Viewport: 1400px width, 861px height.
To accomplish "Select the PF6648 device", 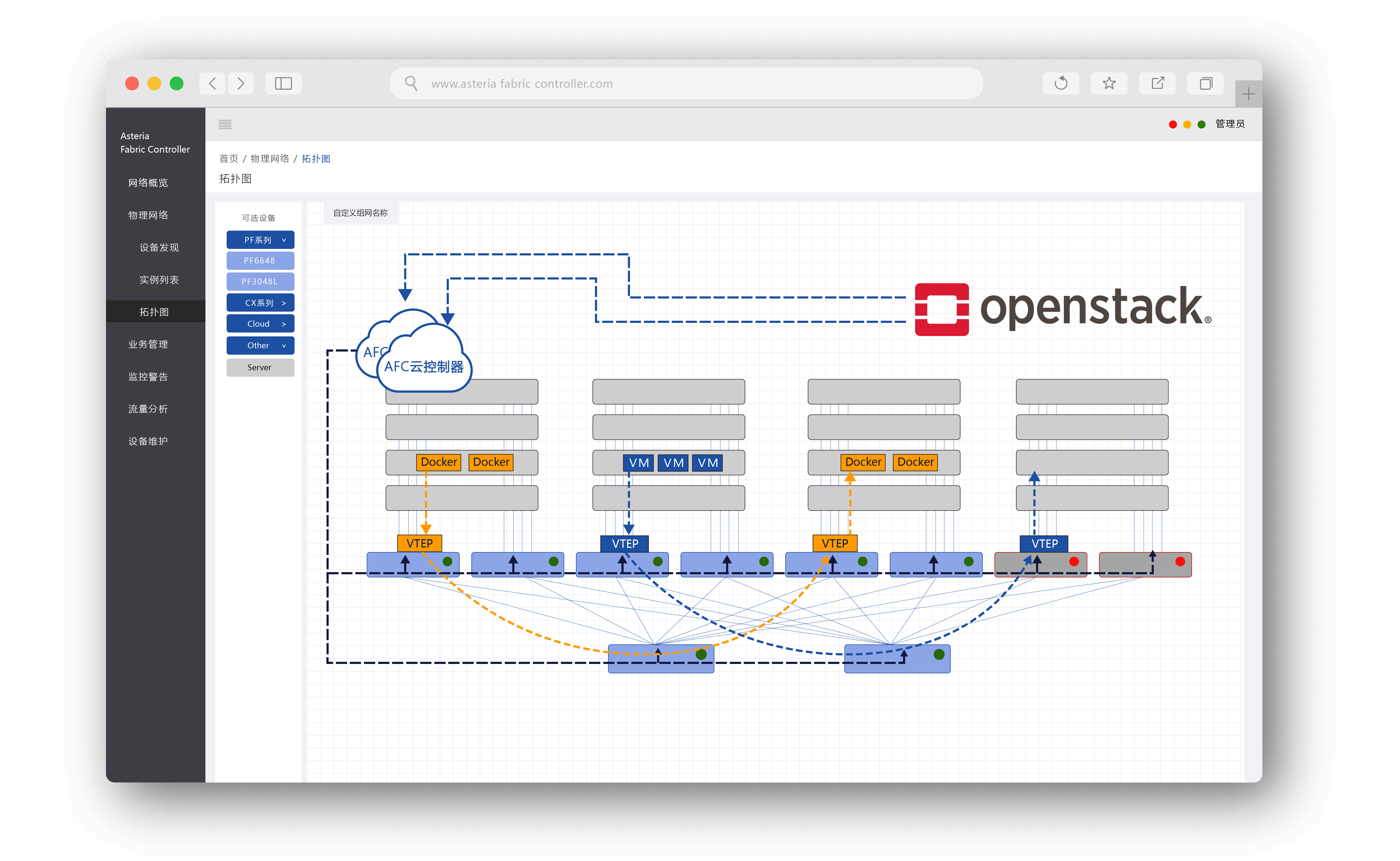I will (x=260, y=261).
